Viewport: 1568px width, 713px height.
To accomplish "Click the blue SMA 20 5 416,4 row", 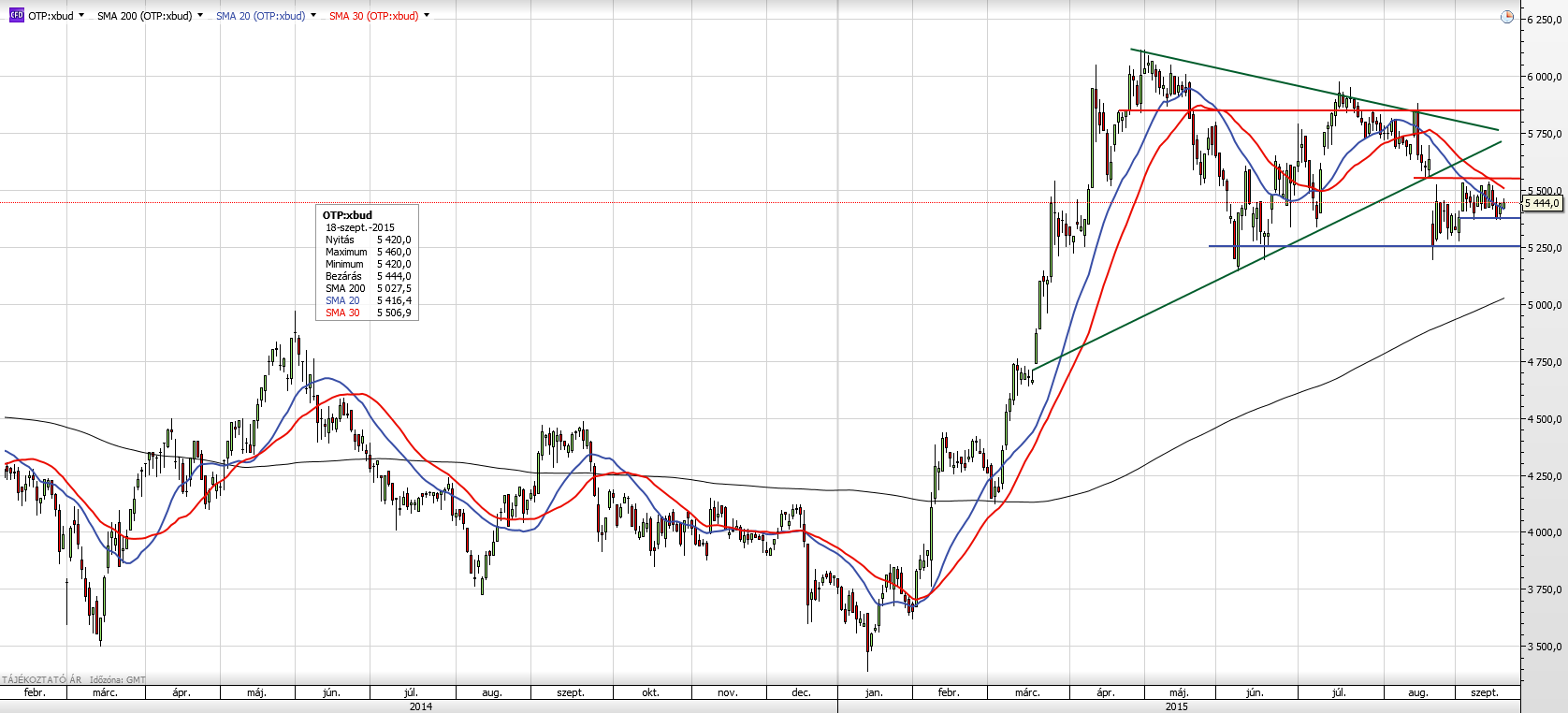I will [368, 300].
